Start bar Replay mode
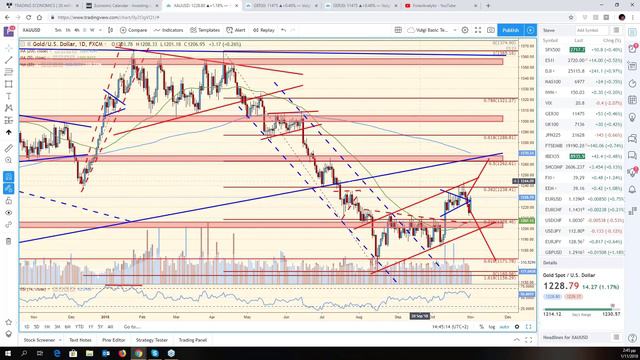The width and height of the screenshot is (640, 360). (x=264, y=30)
